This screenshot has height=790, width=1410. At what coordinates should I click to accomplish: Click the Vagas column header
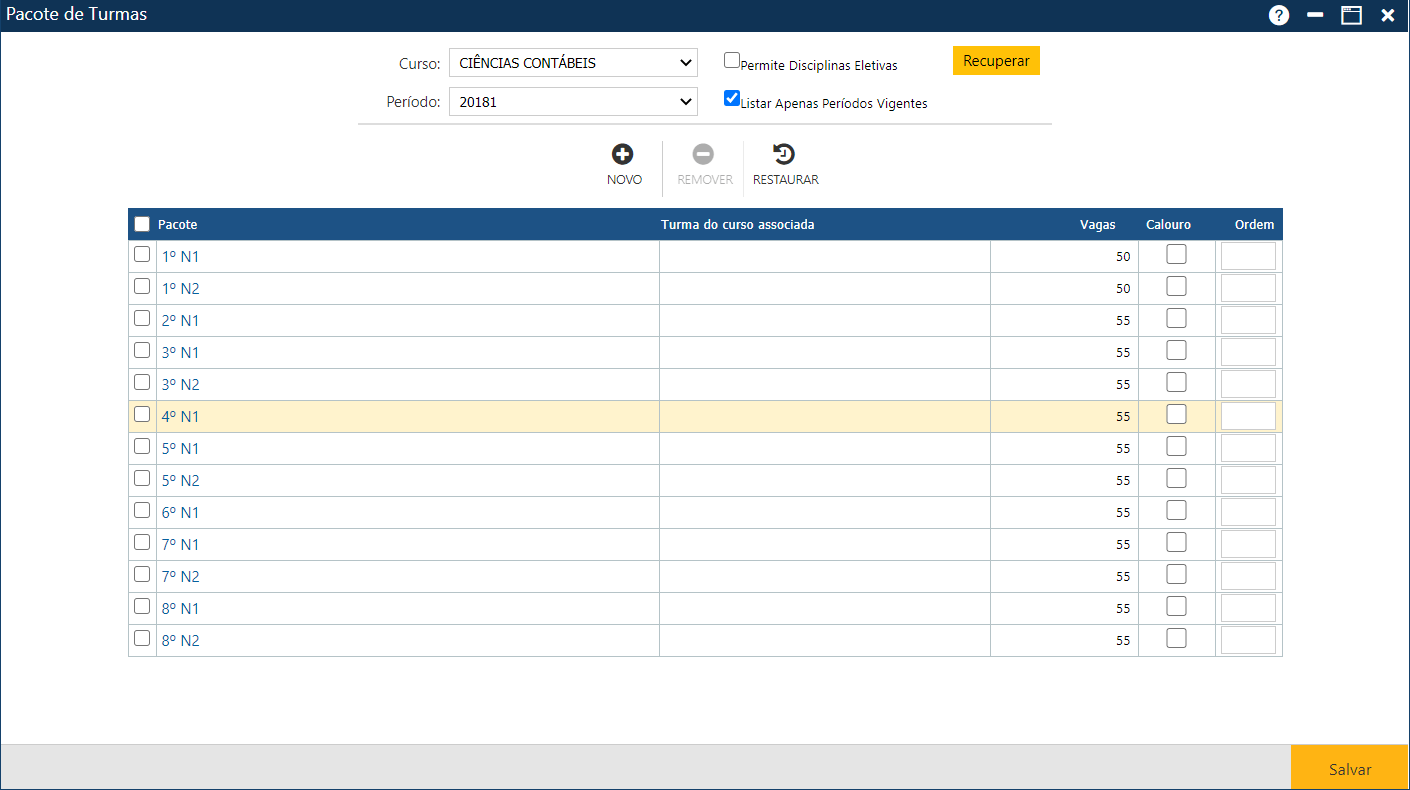pyautogui.click(x=1097, y=225)
